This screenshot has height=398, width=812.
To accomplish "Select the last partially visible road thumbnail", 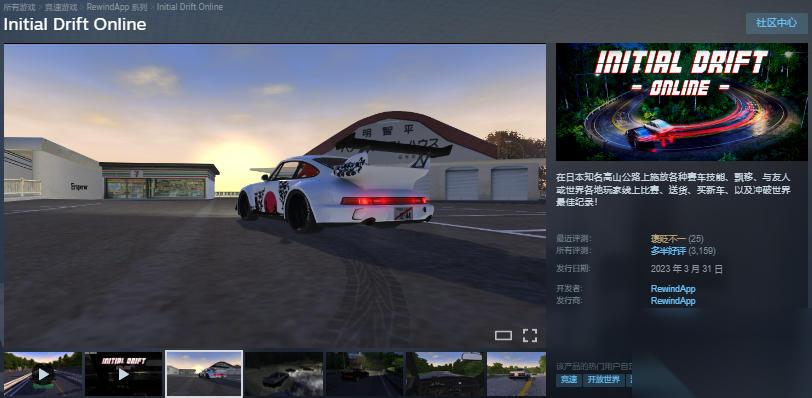I will [516, 374].
